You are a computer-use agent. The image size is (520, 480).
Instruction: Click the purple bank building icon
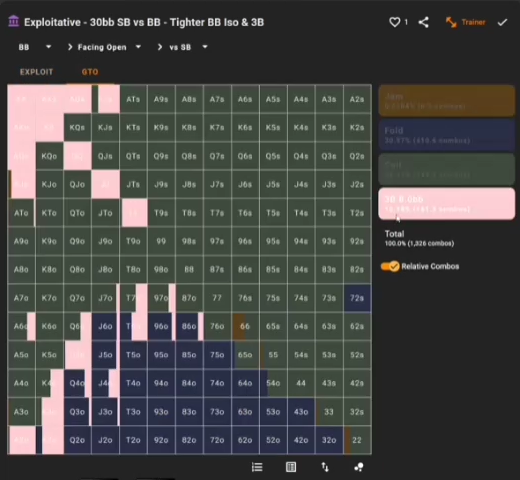point(13,22)
